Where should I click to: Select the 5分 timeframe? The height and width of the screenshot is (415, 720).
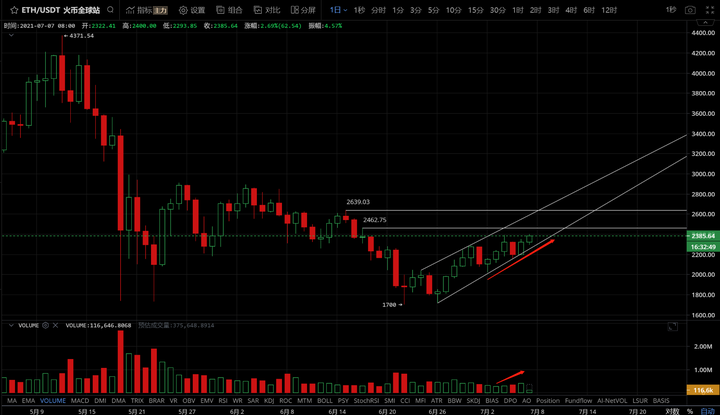433,10
